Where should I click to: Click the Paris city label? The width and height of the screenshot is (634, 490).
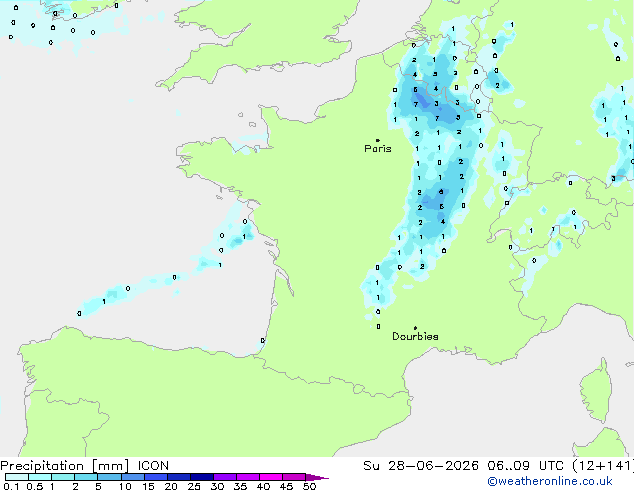pyautogui.click(x=378, y=148)
